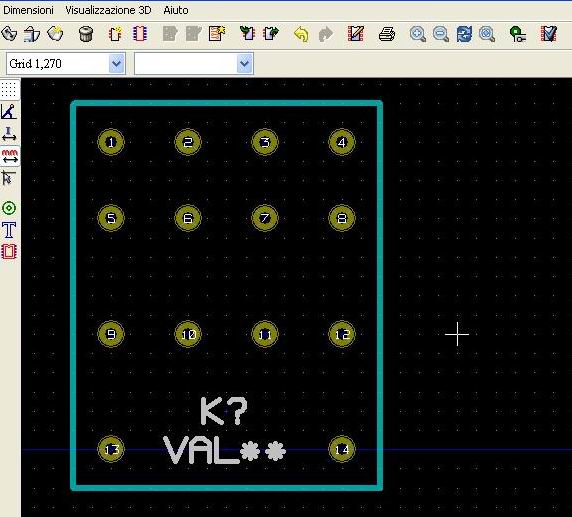The width and height of the screenshot is (572, 517).
Task: Click the redraw view icon
Action: (464, 34)
